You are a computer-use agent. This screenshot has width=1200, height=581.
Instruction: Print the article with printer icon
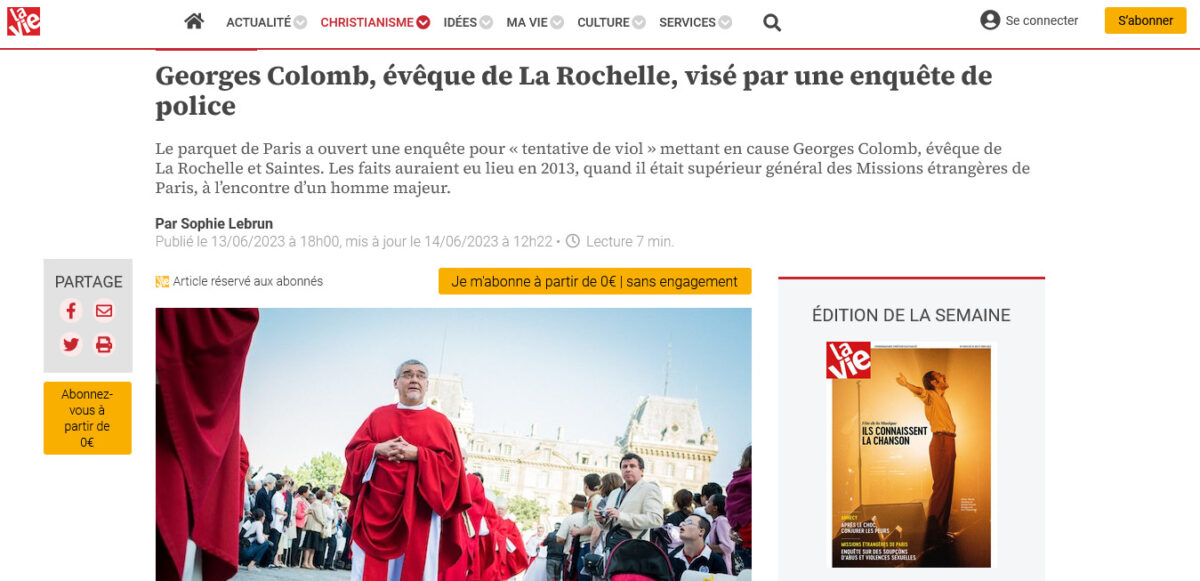104,345
